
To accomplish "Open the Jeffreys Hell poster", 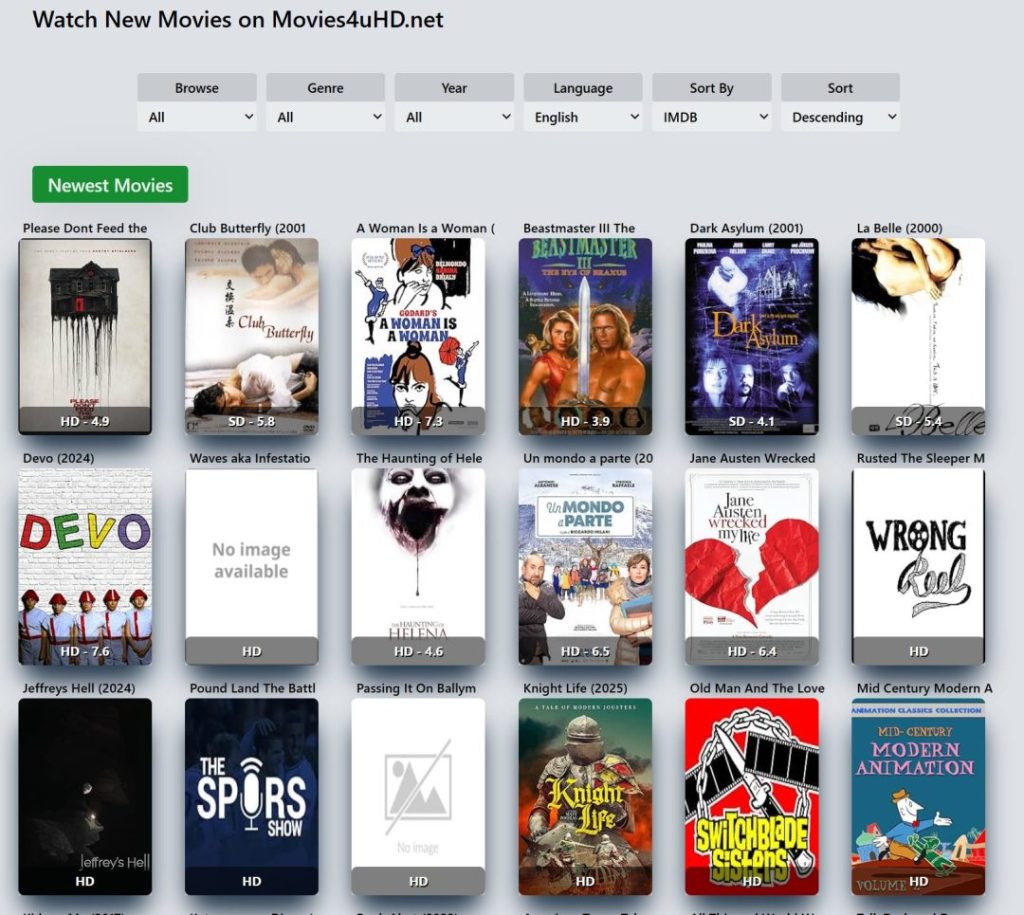I will tap(85, 797).
